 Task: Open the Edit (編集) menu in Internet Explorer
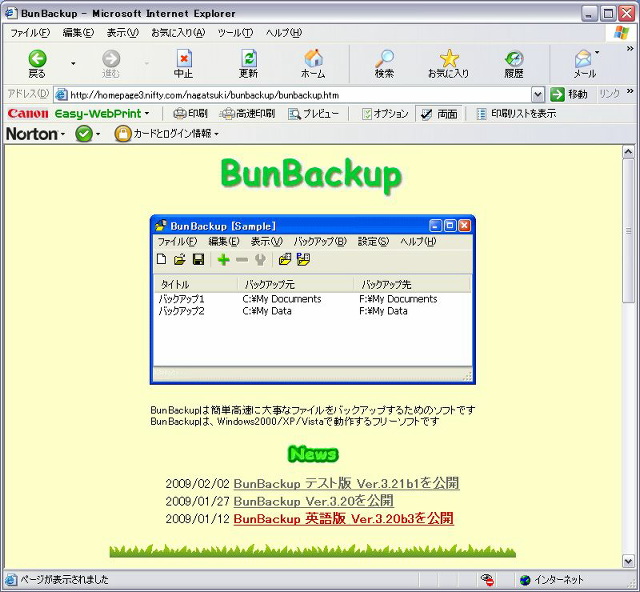78,33
